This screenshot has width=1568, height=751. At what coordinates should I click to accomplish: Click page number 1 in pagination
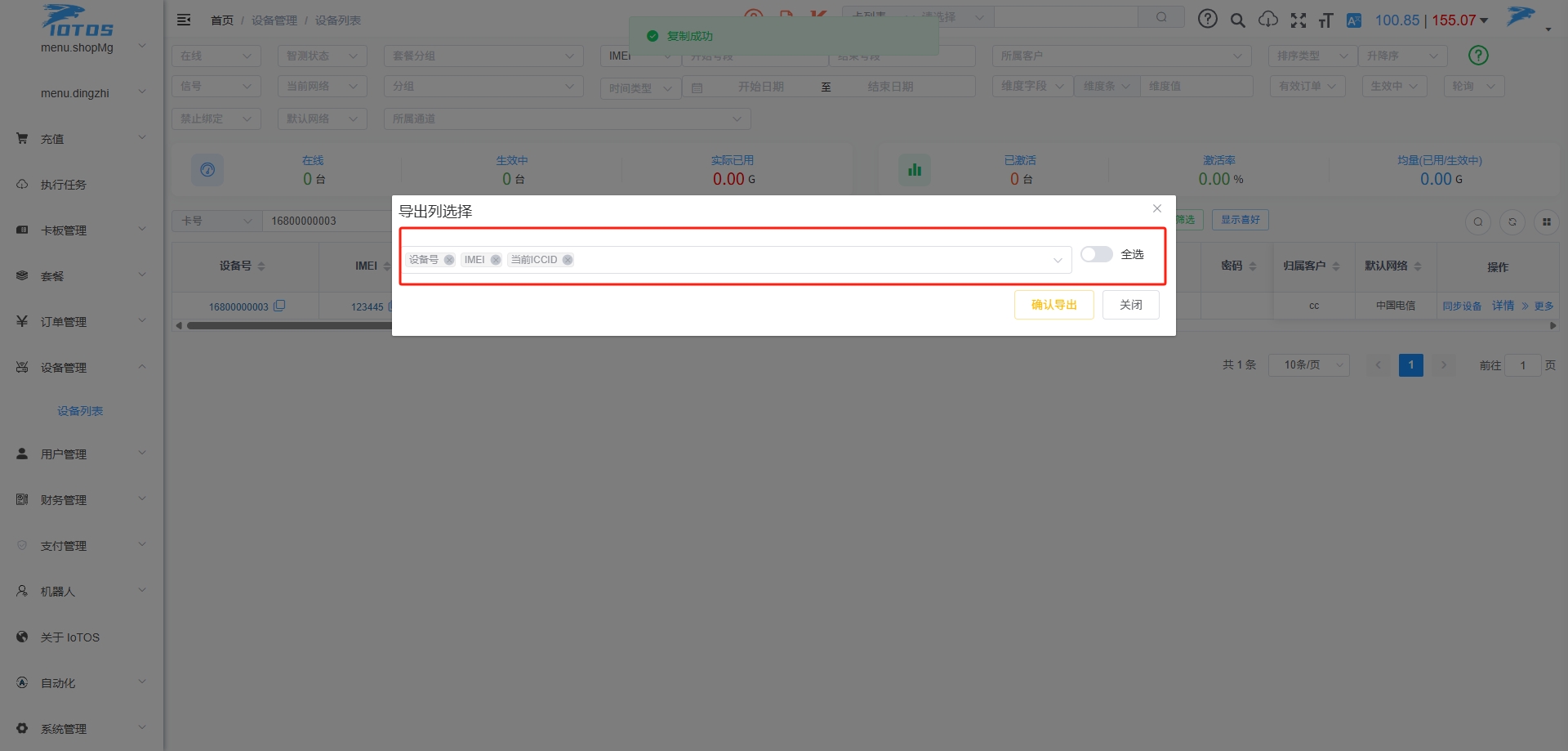pos(1411,365)
